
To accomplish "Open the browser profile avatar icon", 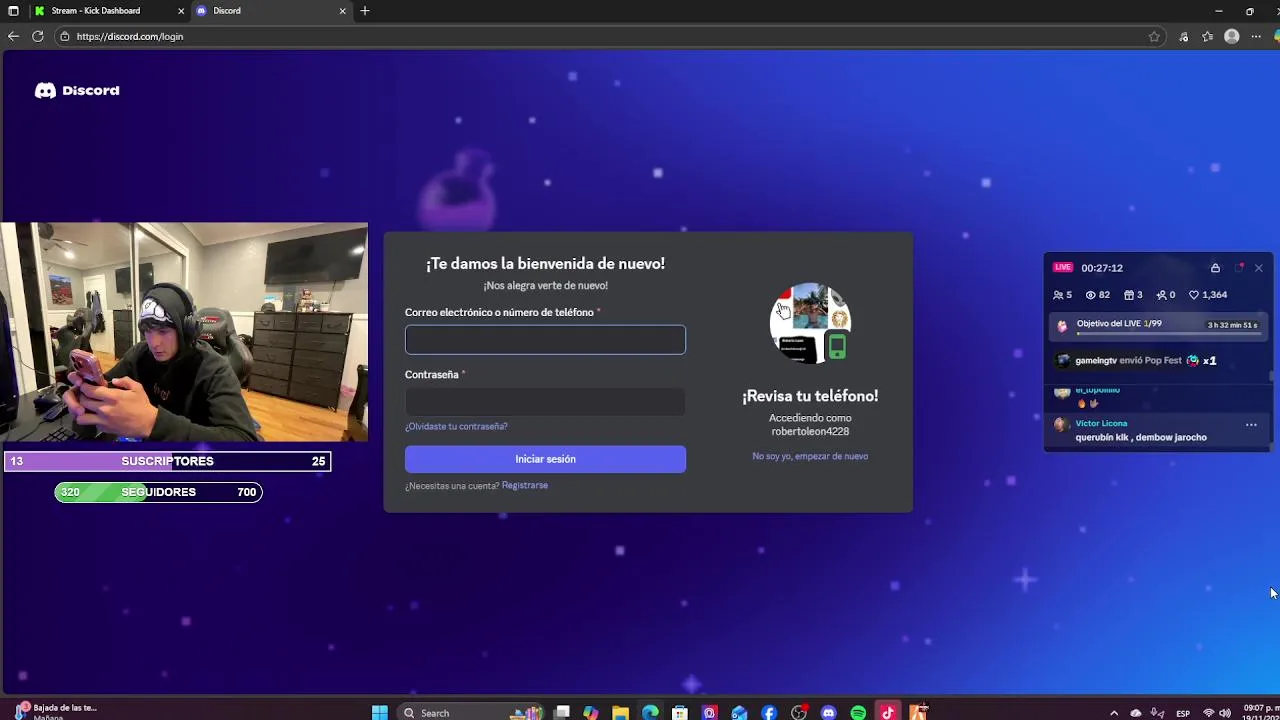I will [x=1232, y=36].
